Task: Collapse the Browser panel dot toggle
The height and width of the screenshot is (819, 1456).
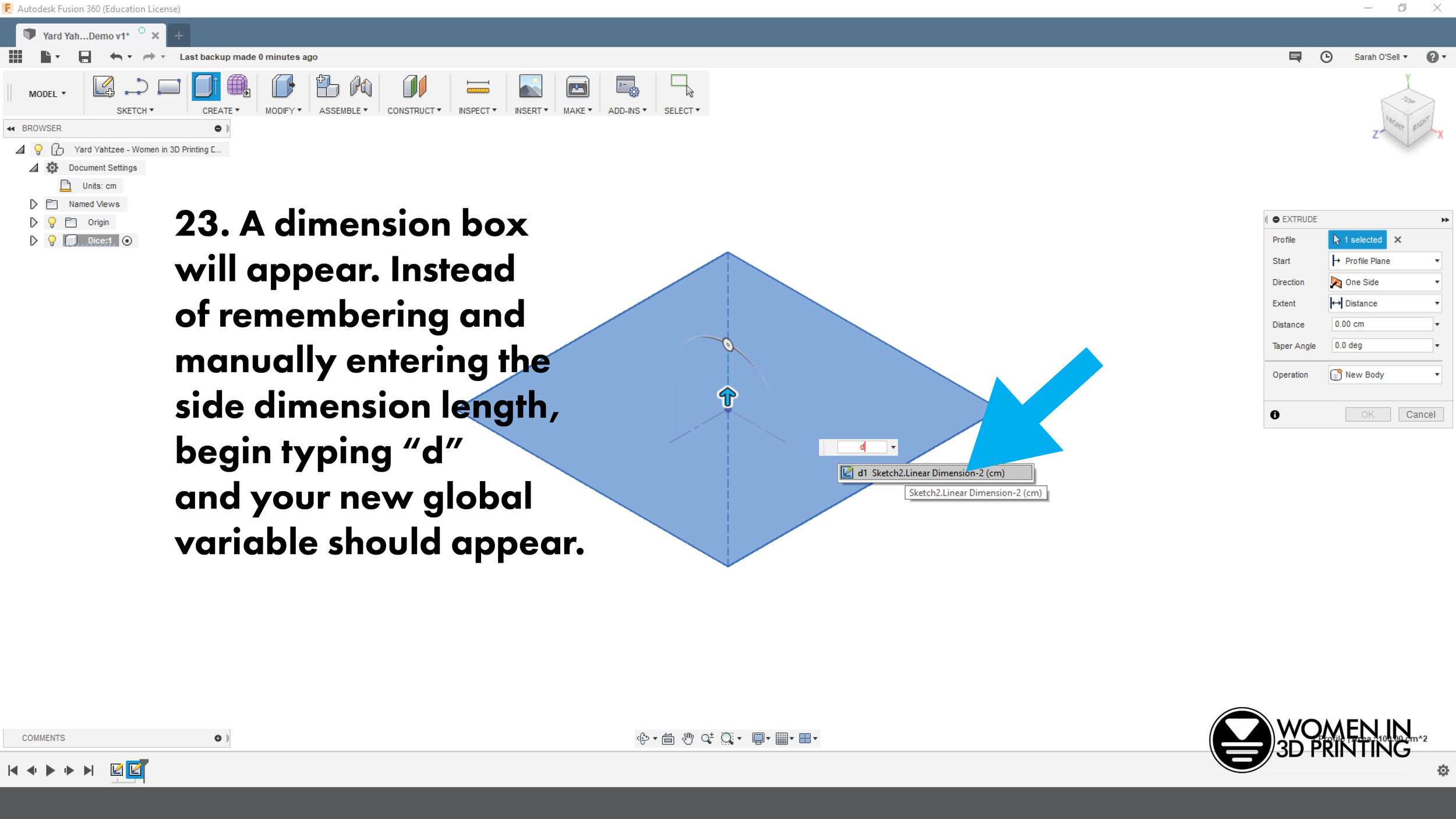Action: tap(218, 128)
